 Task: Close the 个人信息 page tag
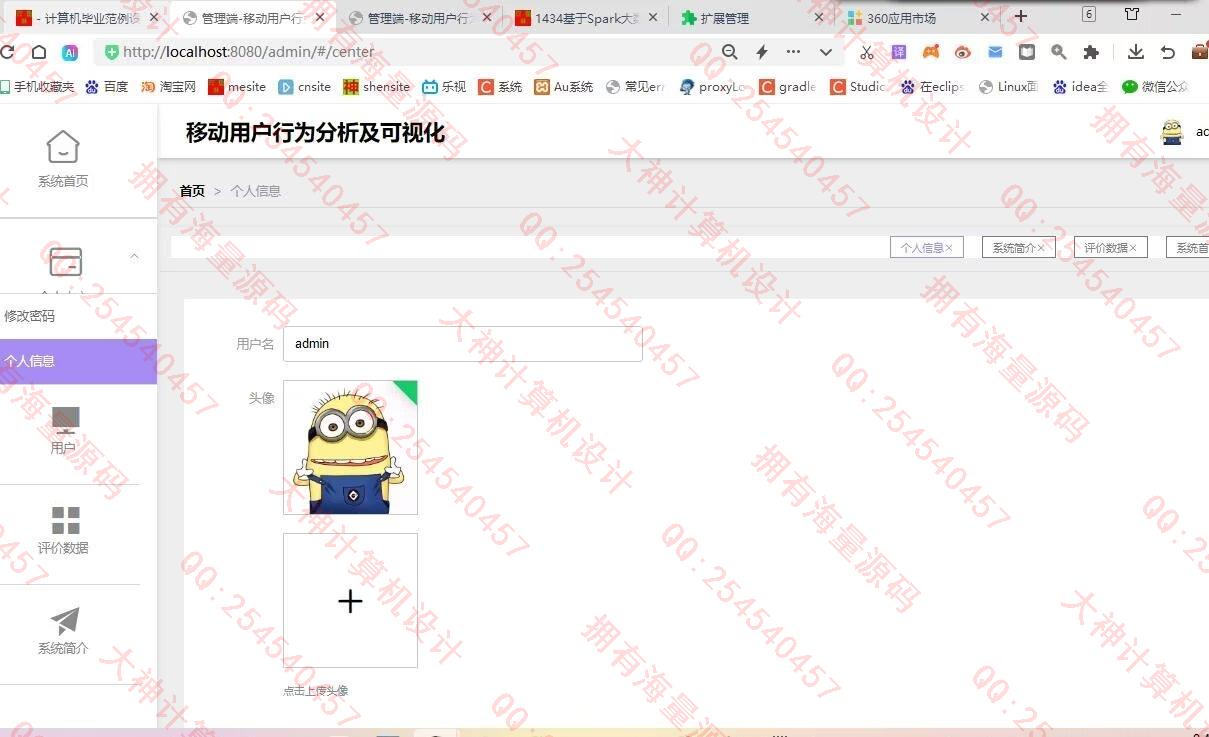(x=949, y=248)
